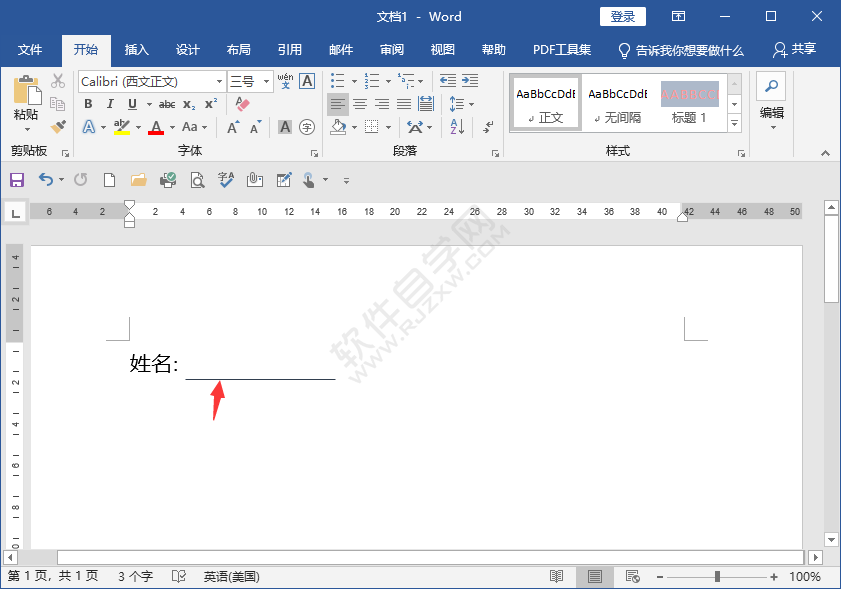The image size is (841, 589).
Task: Open the Calibri font name dropdown
Action: tap(219, 82)
